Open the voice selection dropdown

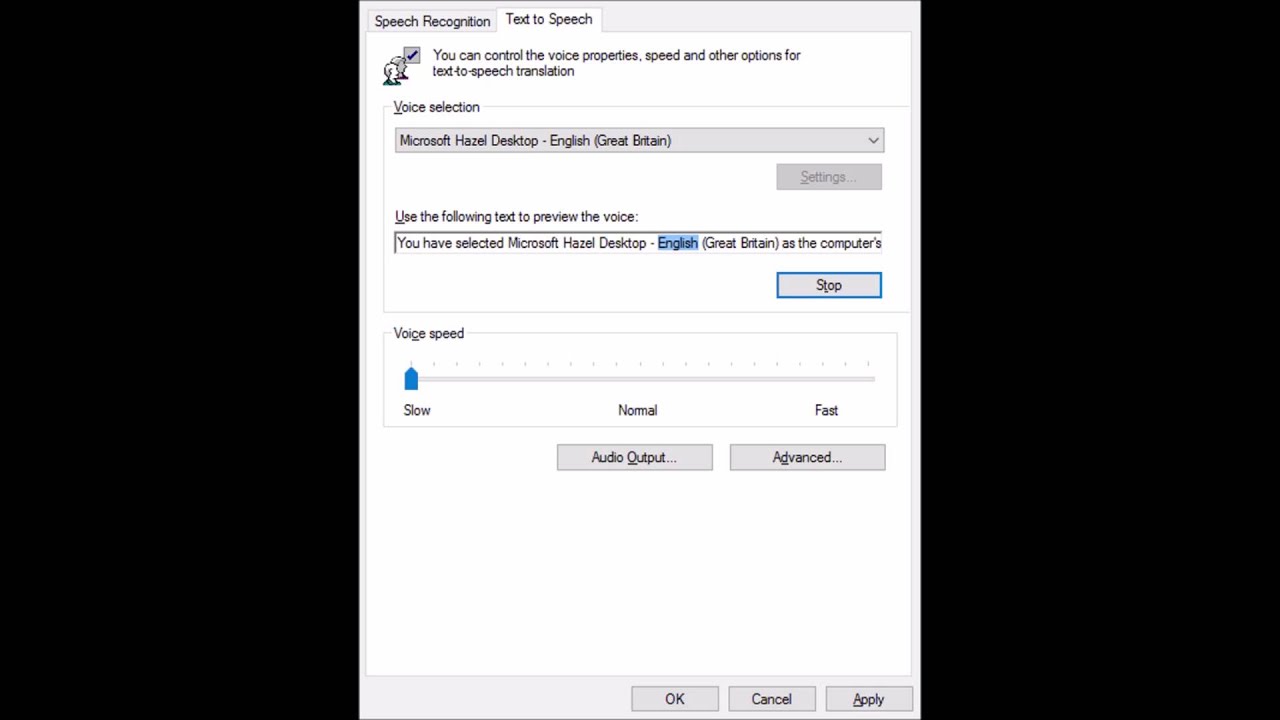pos(639,141)
